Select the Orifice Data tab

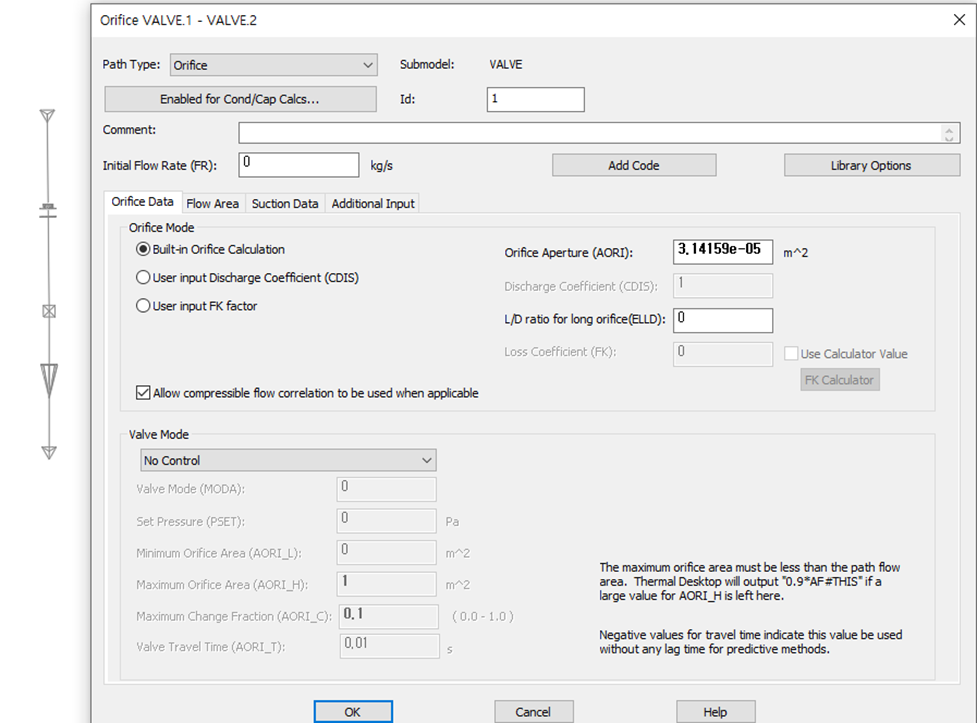pyautogui.click(x=143, y=202)
